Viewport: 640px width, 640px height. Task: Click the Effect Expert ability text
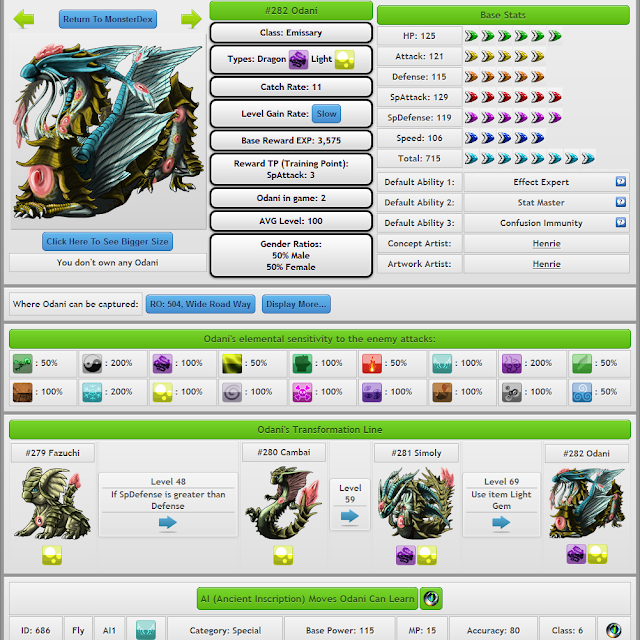tap(541, 182)
